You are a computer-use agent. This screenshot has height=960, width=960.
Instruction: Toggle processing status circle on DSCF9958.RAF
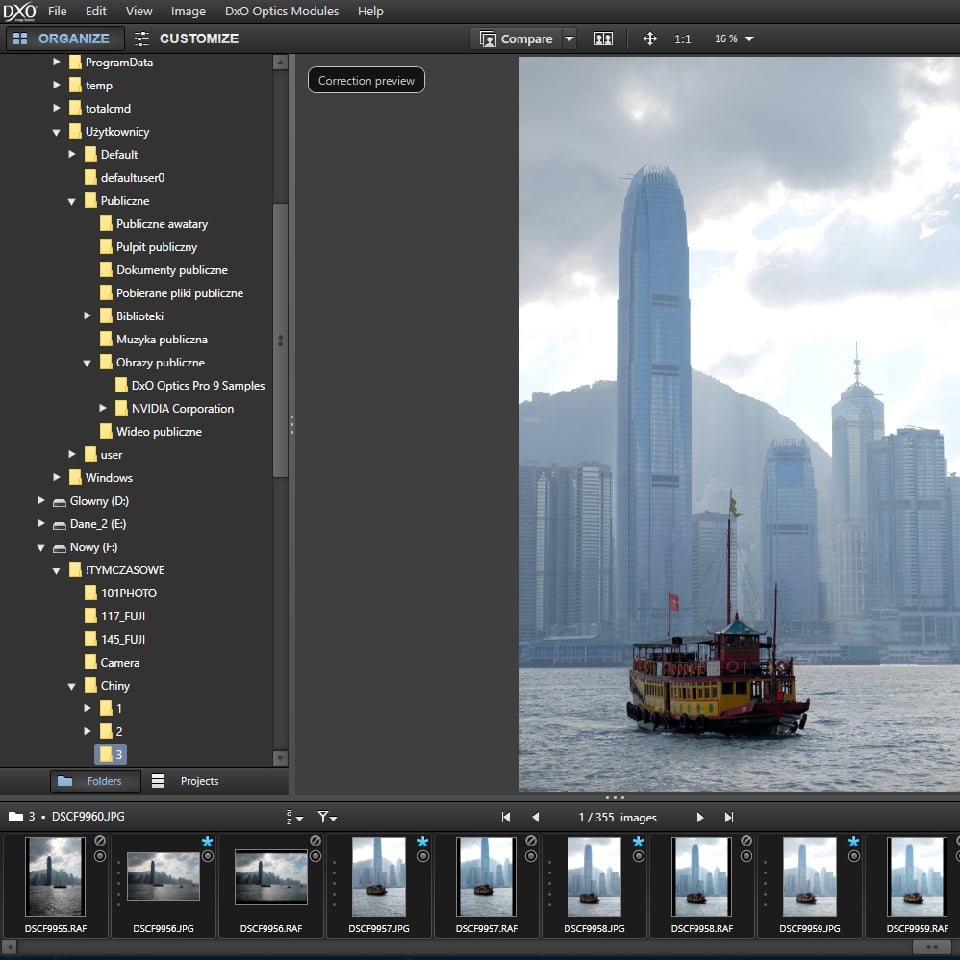[x=745, y=856]
